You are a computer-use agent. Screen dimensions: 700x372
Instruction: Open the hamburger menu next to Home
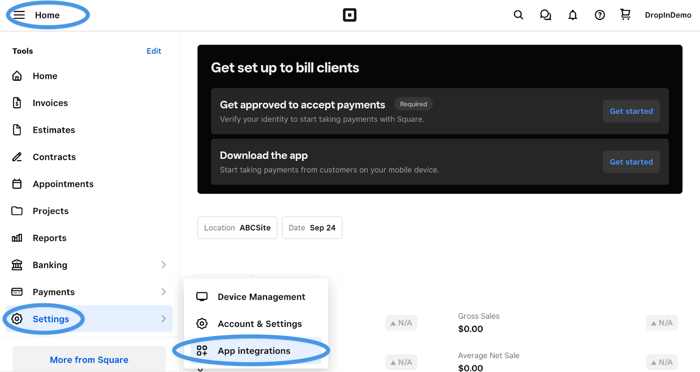[19, 15]
